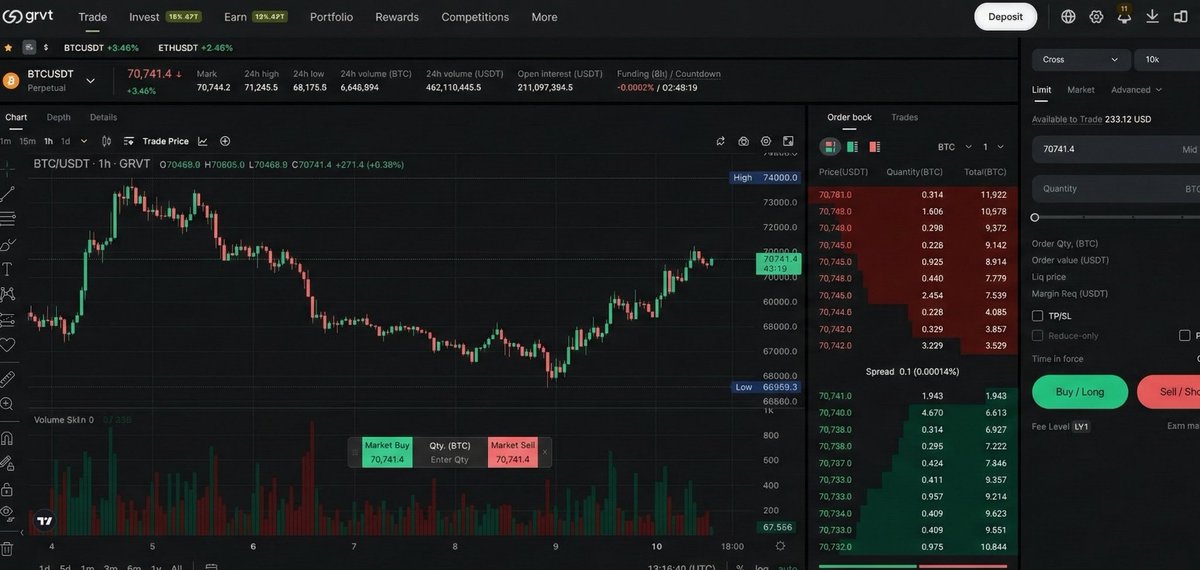Select the 15m timeframe
Image resolution: width=1200 pixels, height=570 pixels.
pos(27,141)
